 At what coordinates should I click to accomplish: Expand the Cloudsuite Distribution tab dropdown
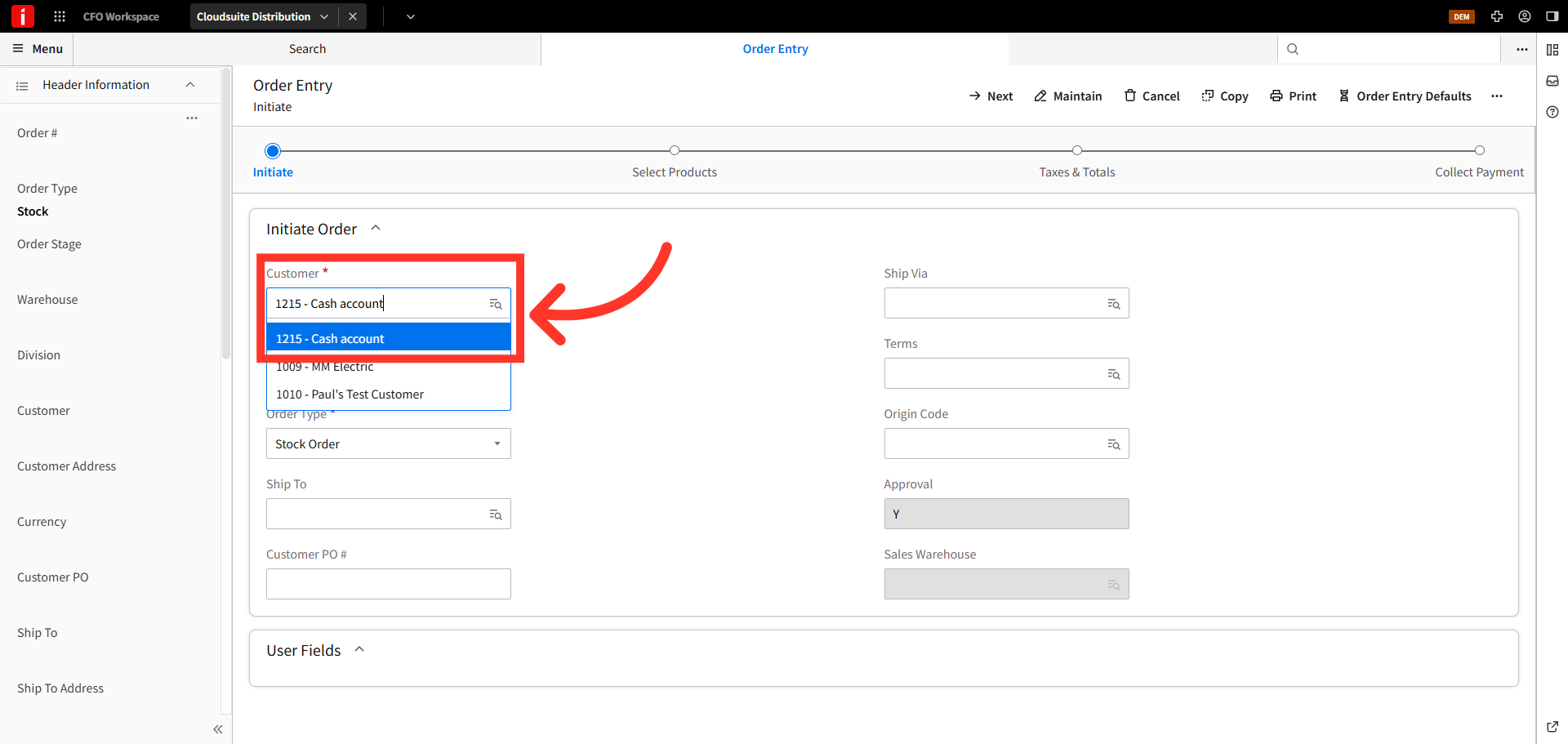324,16
